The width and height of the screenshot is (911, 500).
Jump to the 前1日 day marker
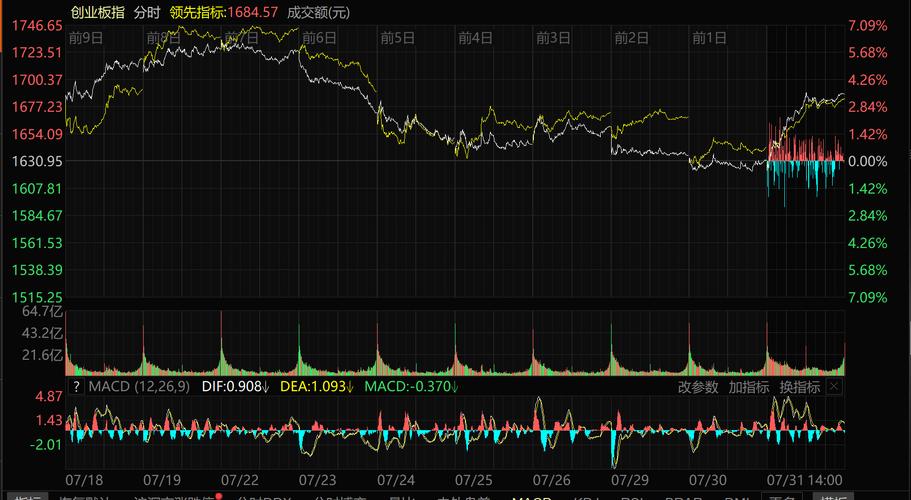coord(709,38)
